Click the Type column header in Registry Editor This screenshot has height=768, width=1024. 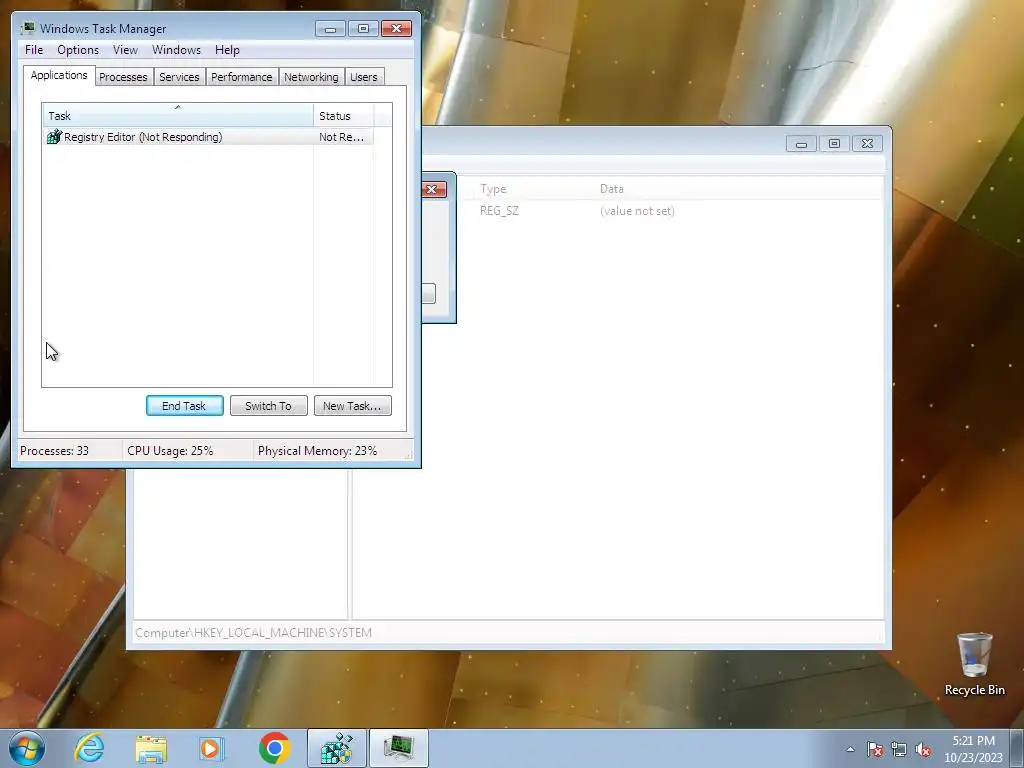[493, 189]
